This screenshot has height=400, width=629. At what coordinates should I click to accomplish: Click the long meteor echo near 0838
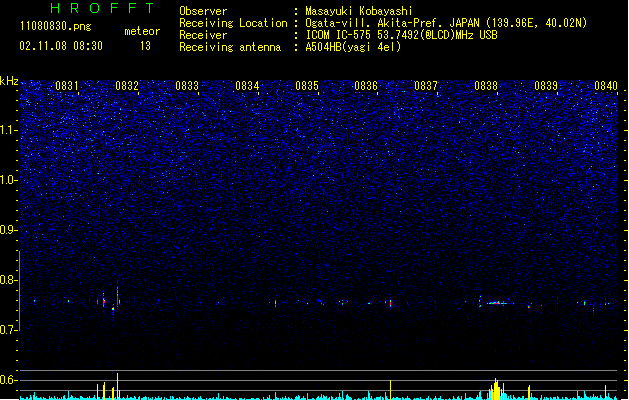point(497,303)
